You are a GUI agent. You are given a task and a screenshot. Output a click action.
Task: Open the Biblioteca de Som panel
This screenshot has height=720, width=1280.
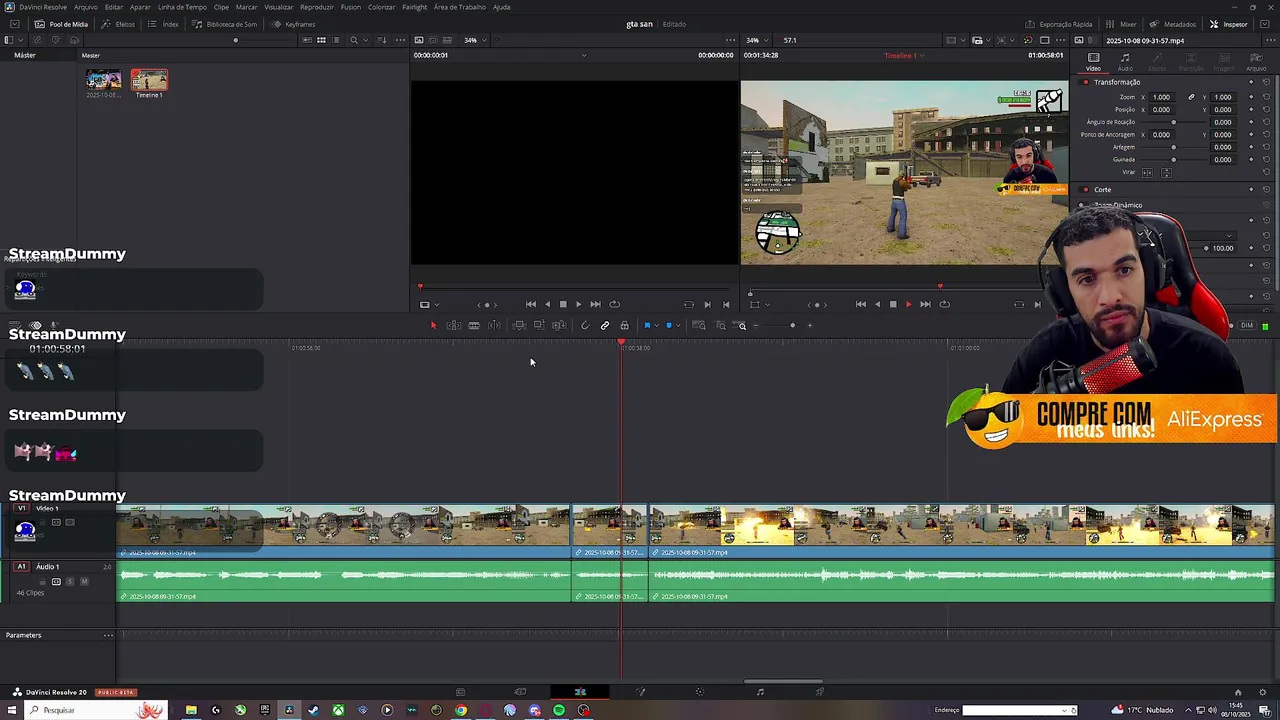225,24
